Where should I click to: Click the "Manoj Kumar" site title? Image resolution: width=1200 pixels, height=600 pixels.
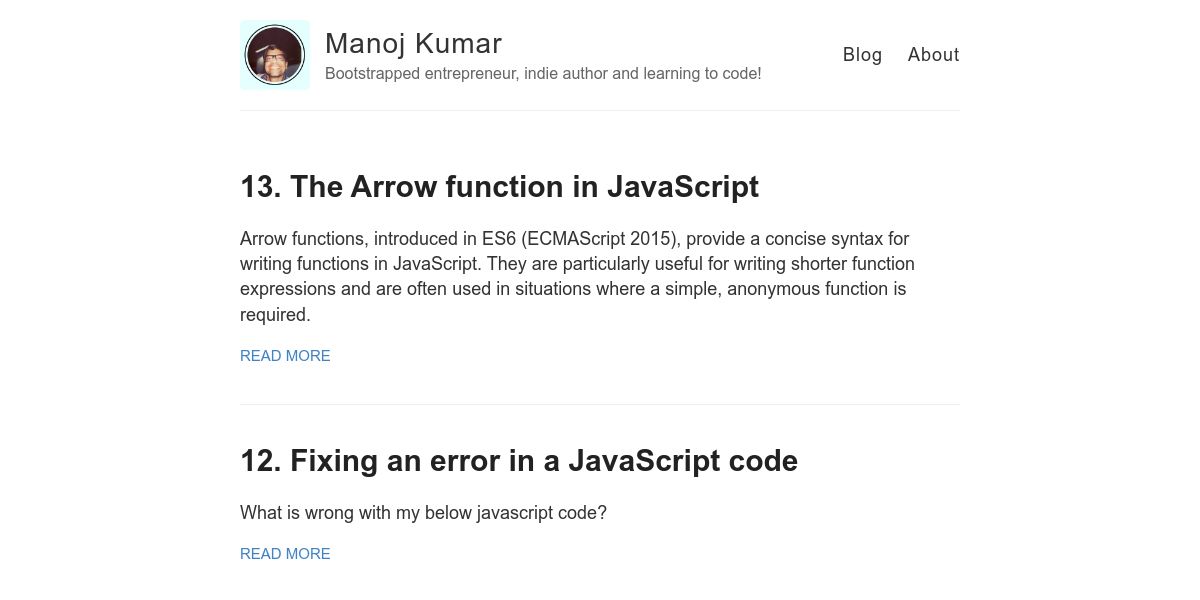[x=413, y=44]
